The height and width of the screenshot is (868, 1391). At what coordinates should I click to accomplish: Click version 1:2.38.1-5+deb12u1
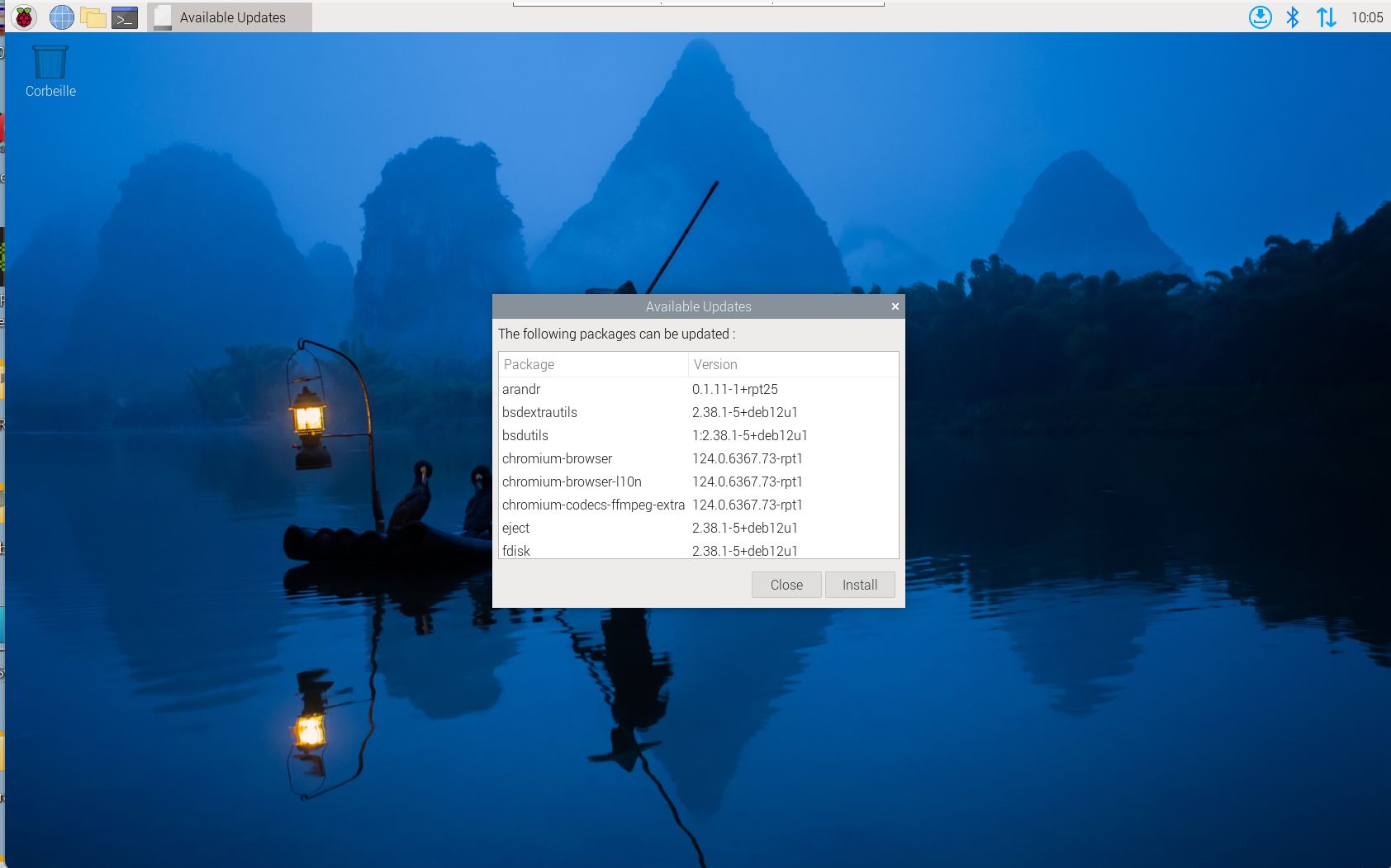point(750,435)
